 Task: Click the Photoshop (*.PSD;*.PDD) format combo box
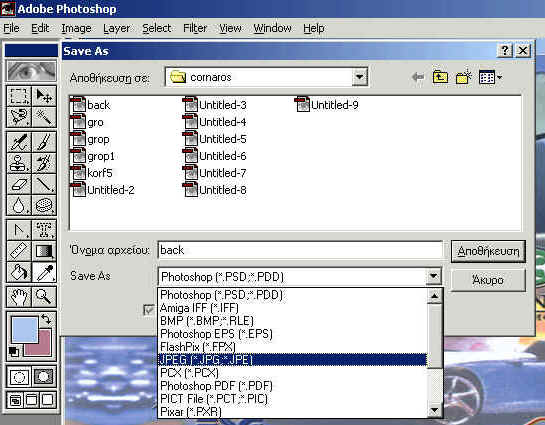(x=299, y=277)
